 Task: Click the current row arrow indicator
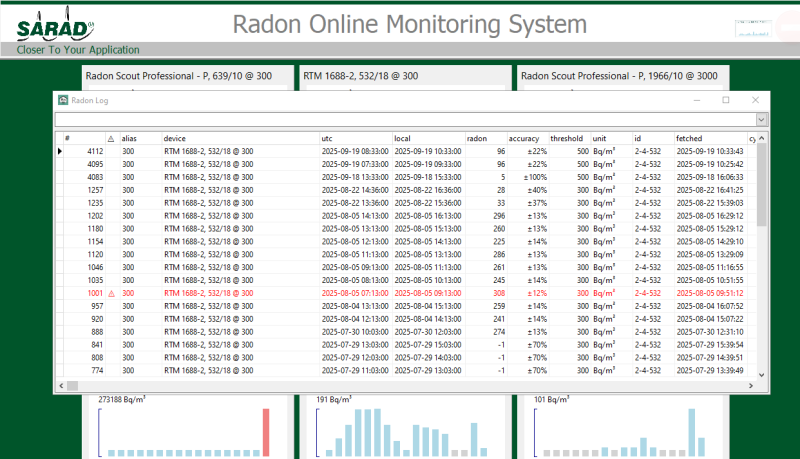click(x=59, y=151)
